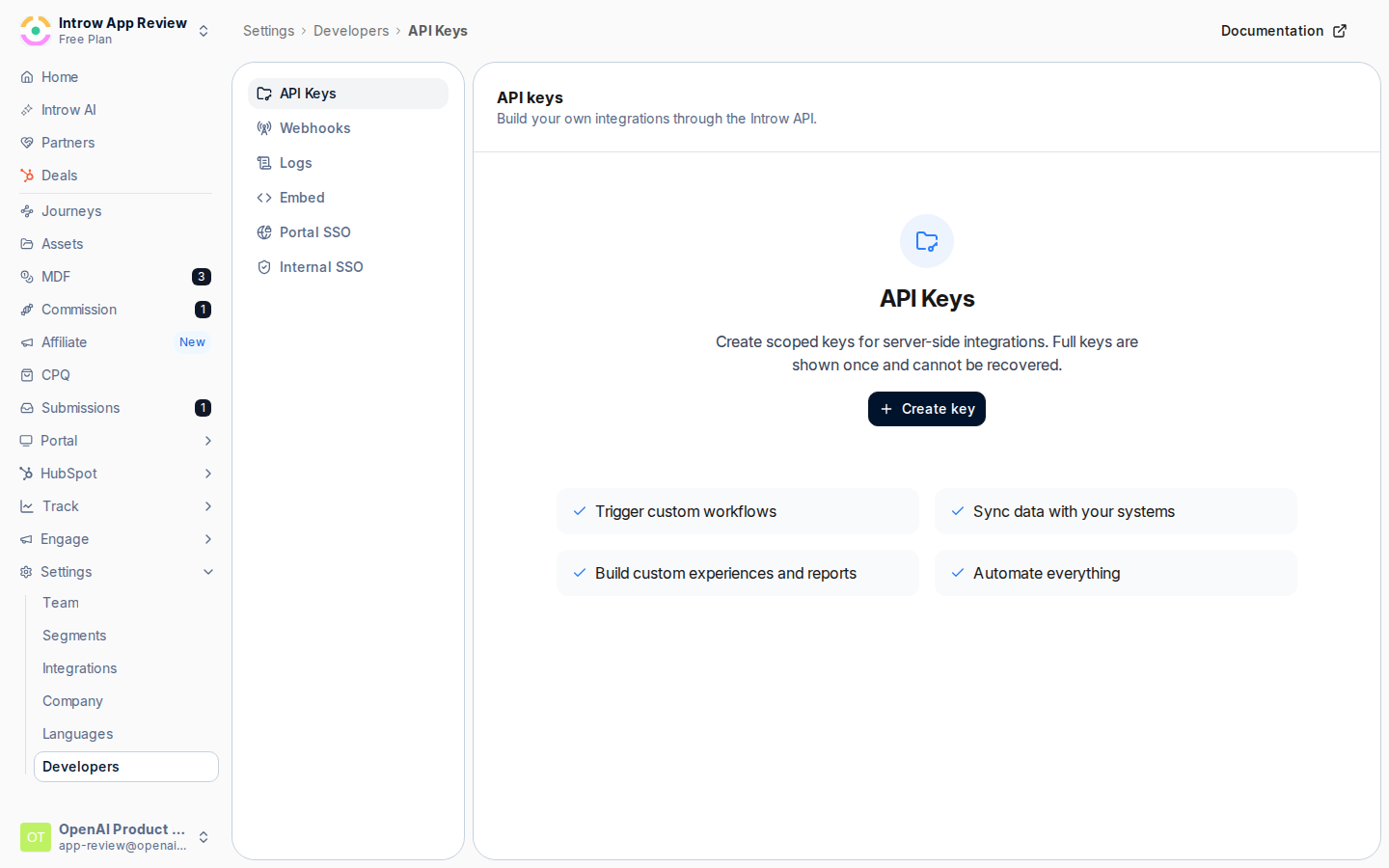
Task: Expand the Engage submenu chevron
Action: pyautogui.click(x=208, y=539)
